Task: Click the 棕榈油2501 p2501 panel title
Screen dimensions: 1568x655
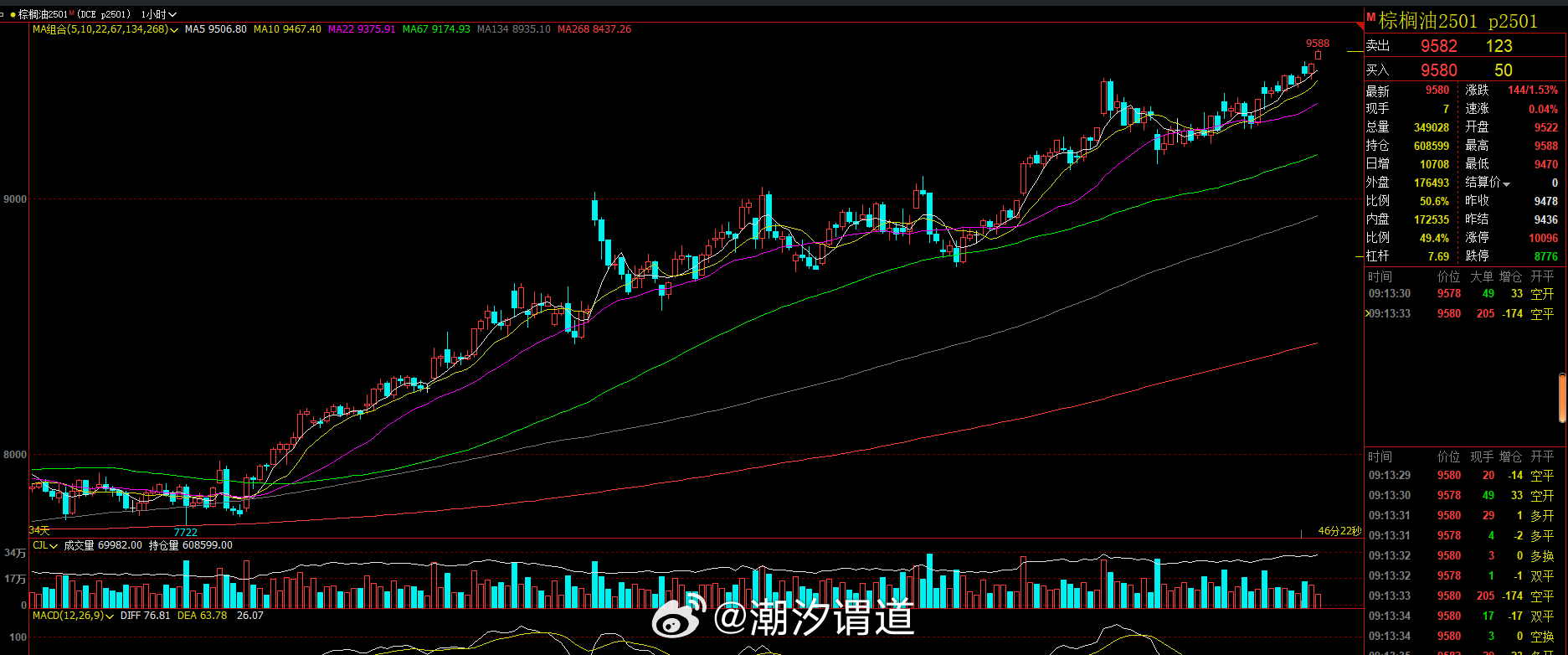Action: [x=1458, y=21]
